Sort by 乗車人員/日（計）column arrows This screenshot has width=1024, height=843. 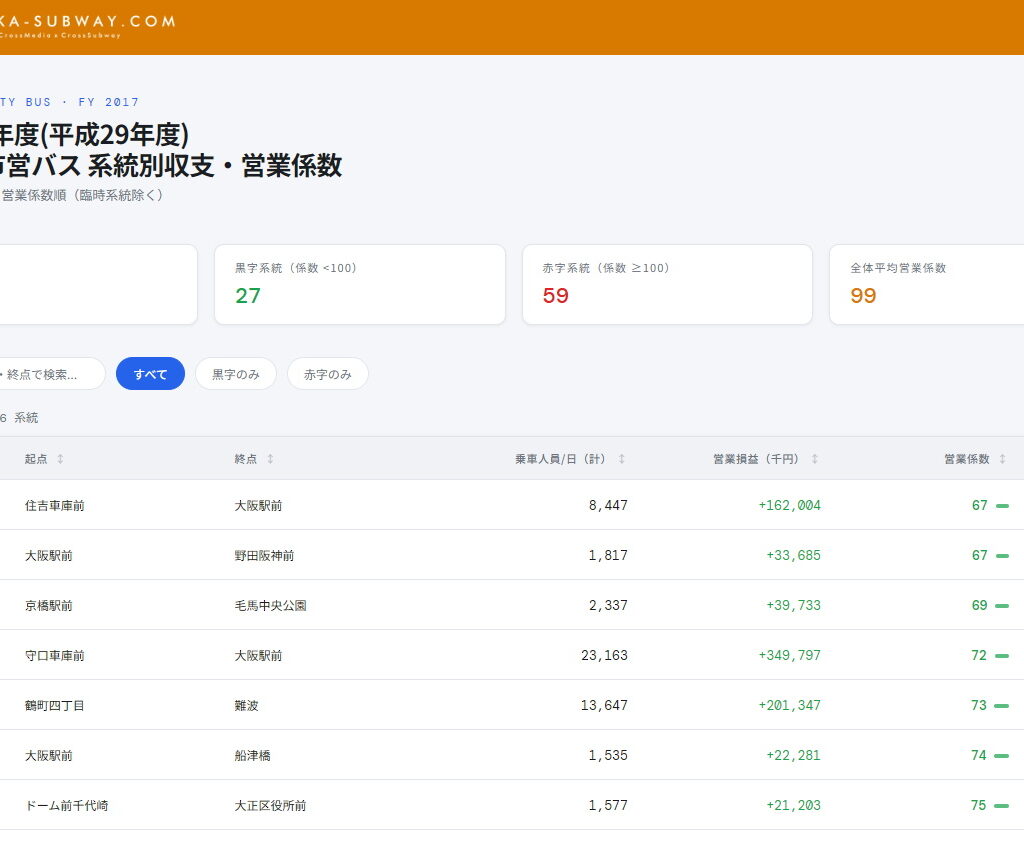(x=620, y=458)
